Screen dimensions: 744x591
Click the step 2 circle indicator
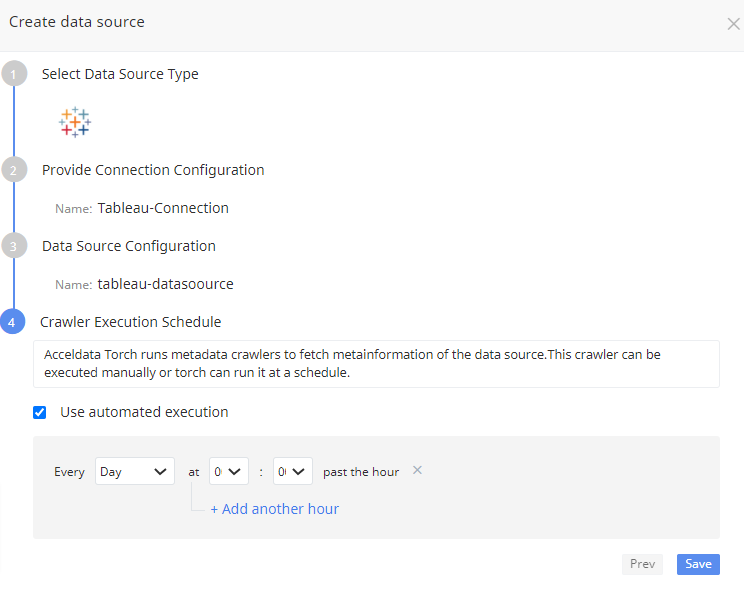pos(13,170)
